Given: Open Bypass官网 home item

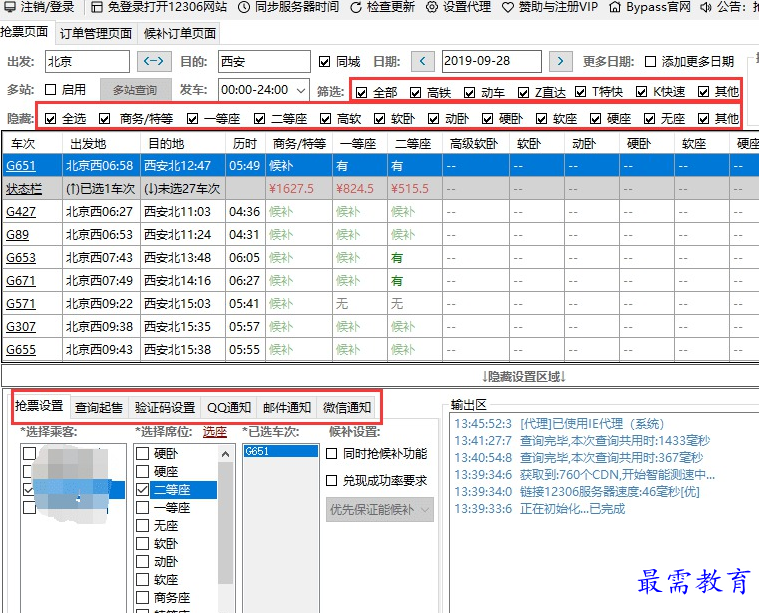Looking at the screenshot, I should (x=649, y=7).
